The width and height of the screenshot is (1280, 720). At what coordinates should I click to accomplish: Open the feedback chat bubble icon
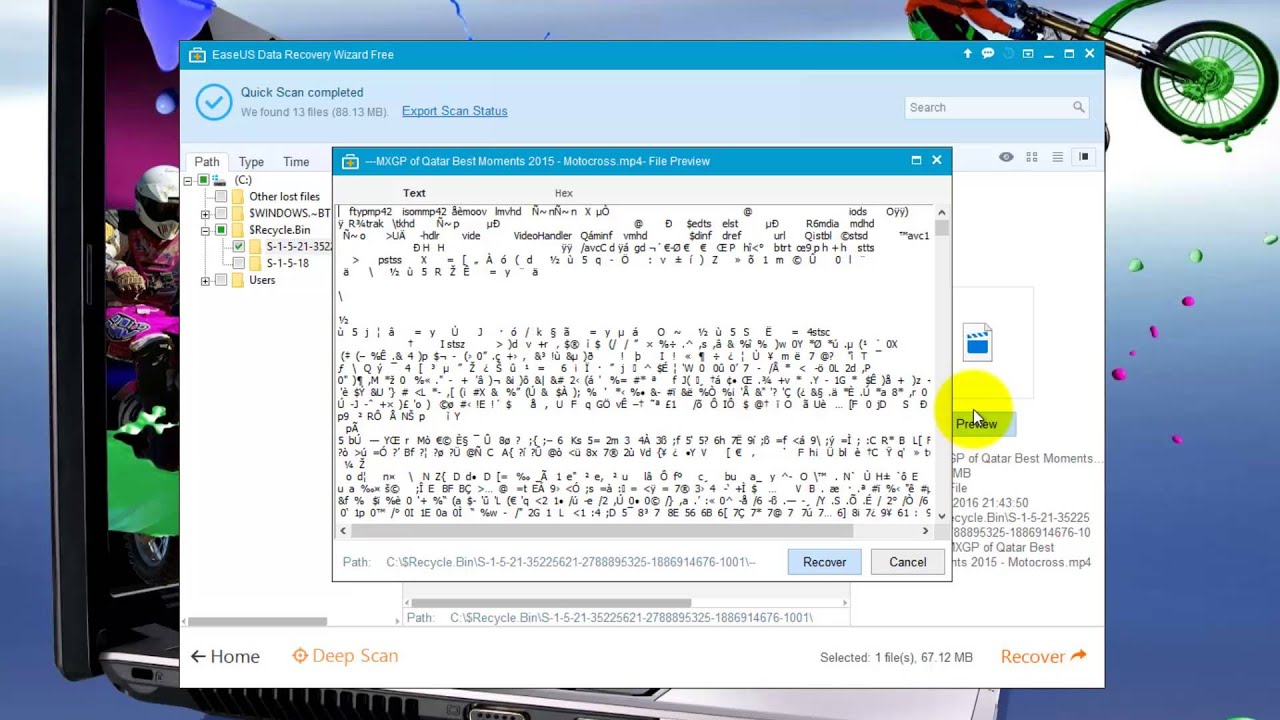(x=987, y=54)
